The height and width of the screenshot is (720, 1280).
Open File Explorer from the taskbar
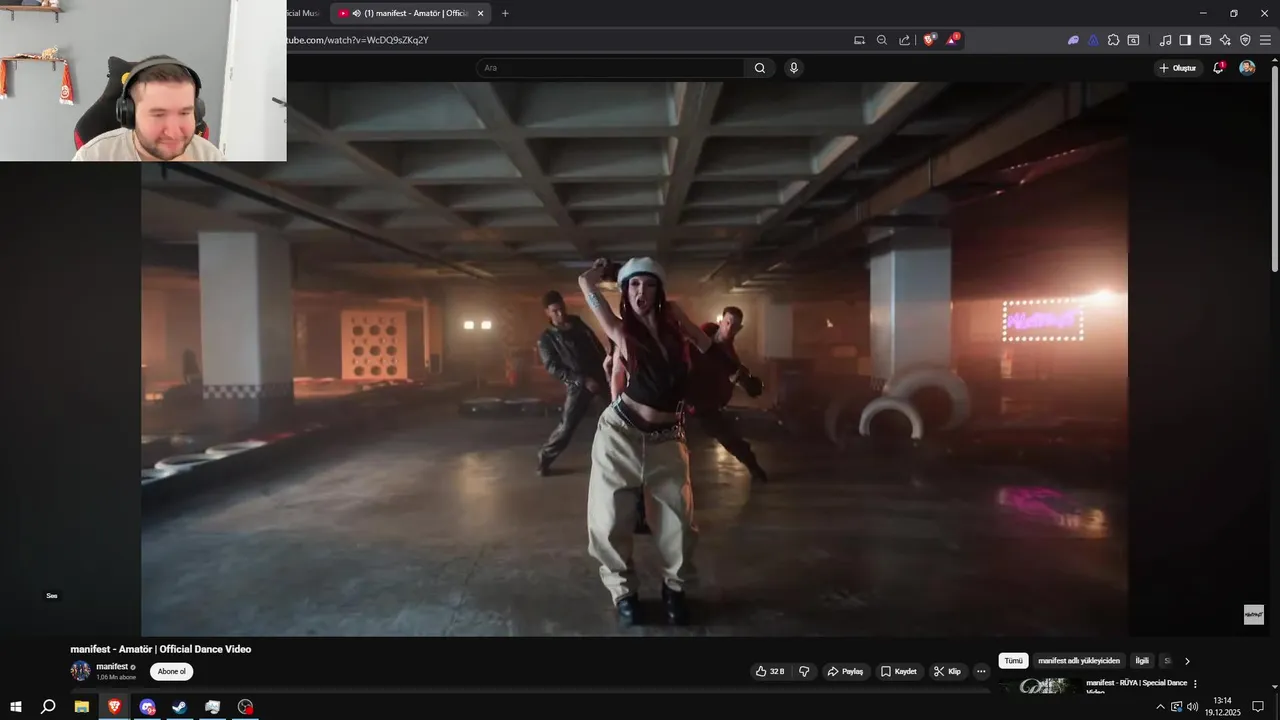click(x=82, y=707)
